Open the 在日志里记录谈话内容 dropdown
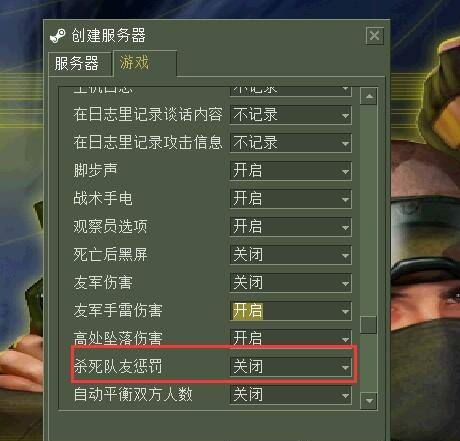460x441 pixels. click(x=290, y=115)
